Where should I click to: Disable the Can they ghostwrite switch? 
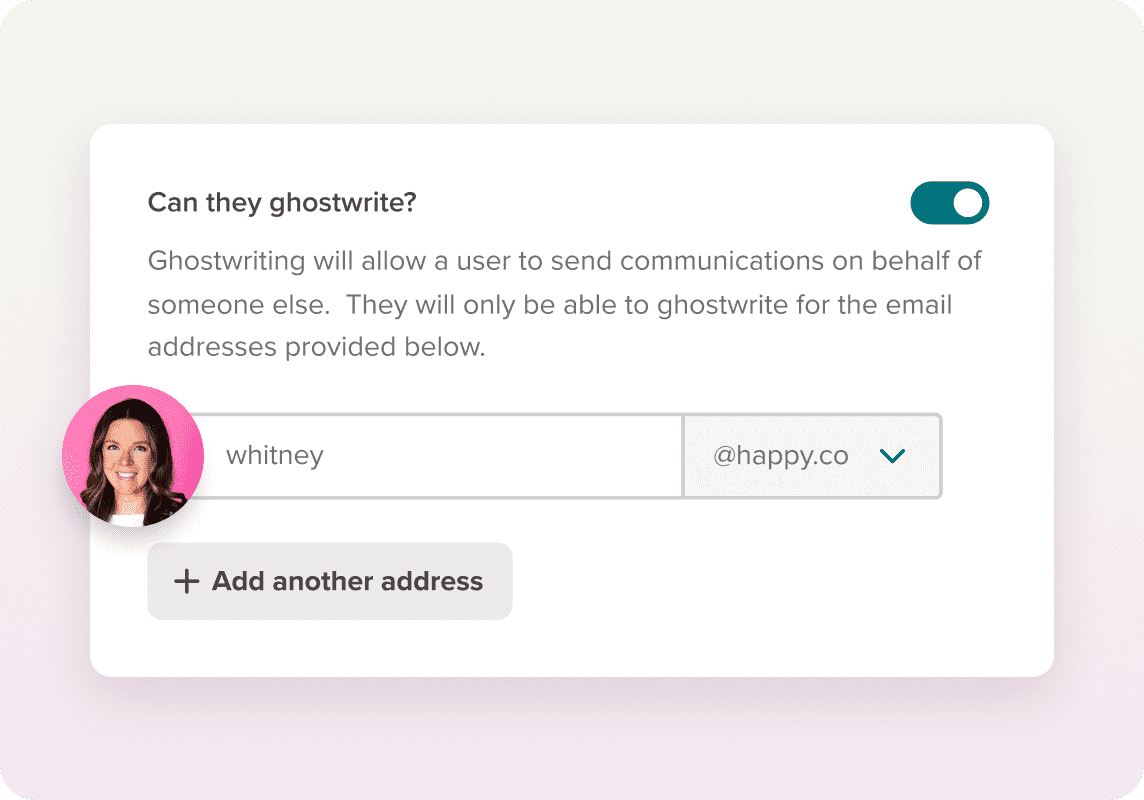click(949, 203)
